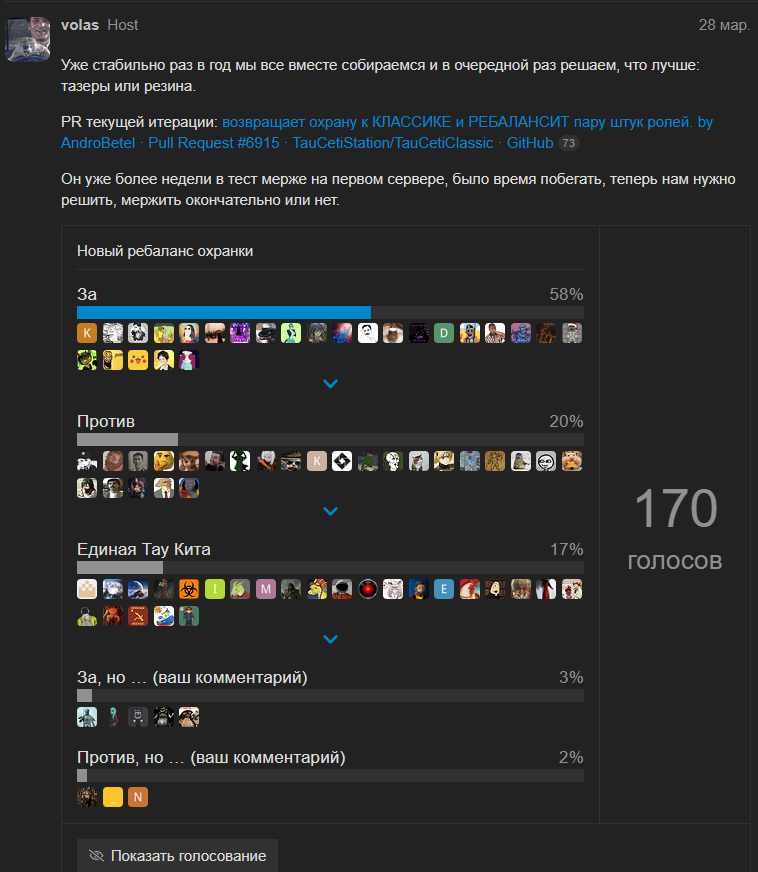Viewport: 758px width, 872px height.
Task: Click yellow Pikachu avatar in За voters
Action: pos(138,360)
